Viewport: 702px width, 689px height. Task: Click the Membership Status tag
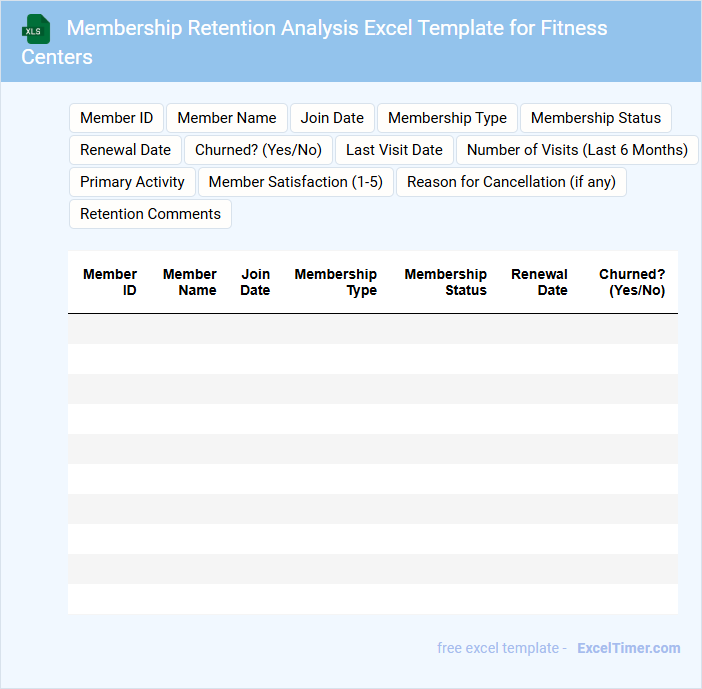[596, 118]
